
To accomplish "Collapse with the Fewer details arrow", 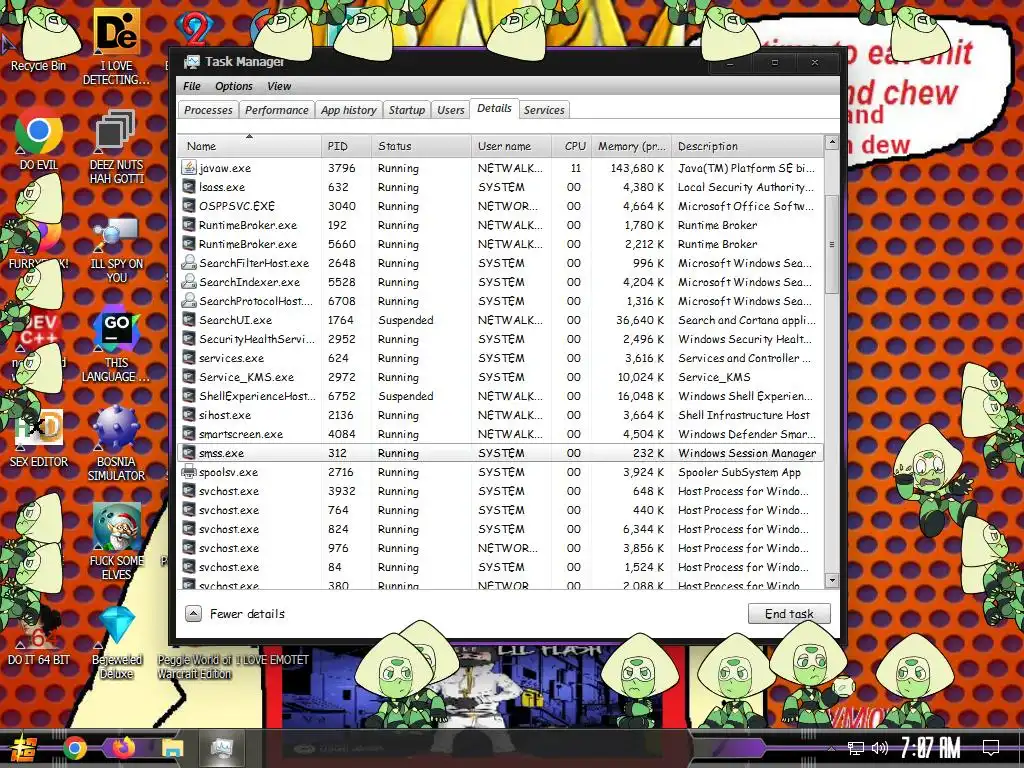I will [193, 613].
